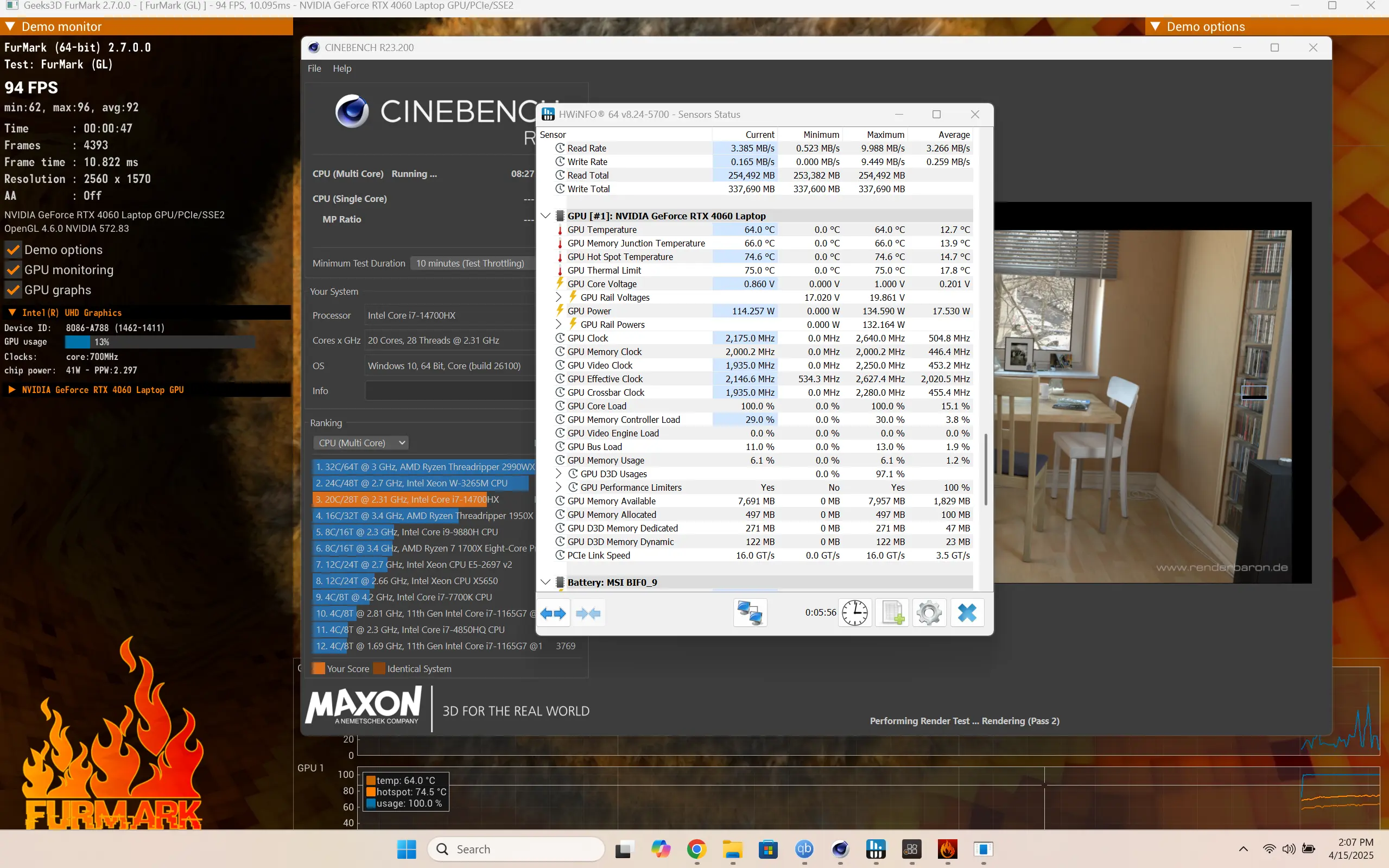Image resolution: width=1389 pixels, height=868 pixels.
Task: Switch to HWiNFO via taskbar icon
Action: 876,849
